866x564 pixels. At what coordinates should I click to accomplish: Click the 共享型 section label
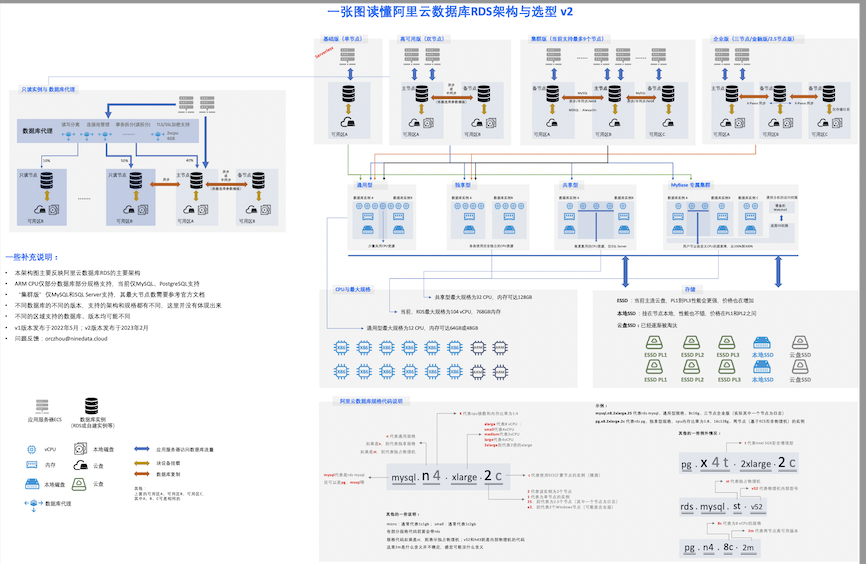[x=570, y=185]
